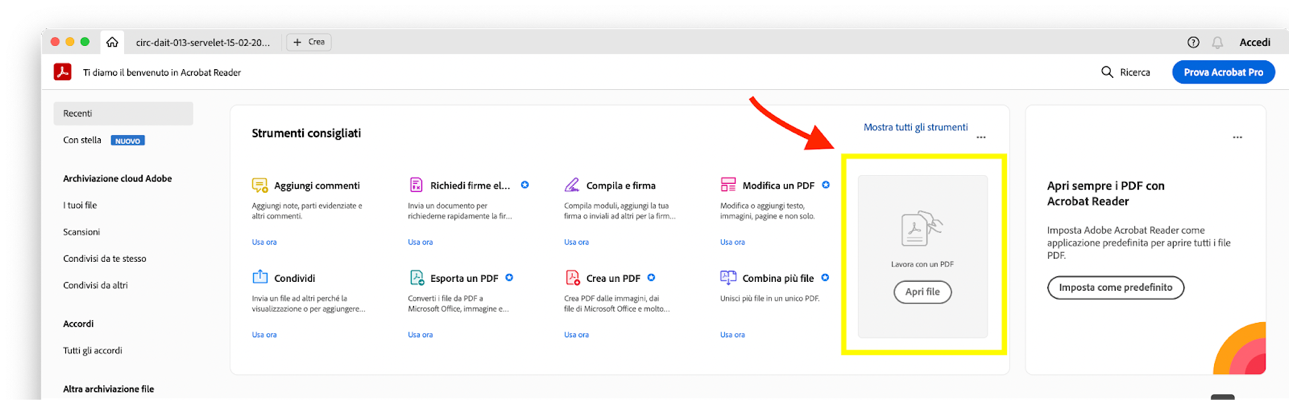Click the premium badge beside Modifica un PDF
Image resolution: width=1289 pixels, height=400 pixels.
coord(825,185)
